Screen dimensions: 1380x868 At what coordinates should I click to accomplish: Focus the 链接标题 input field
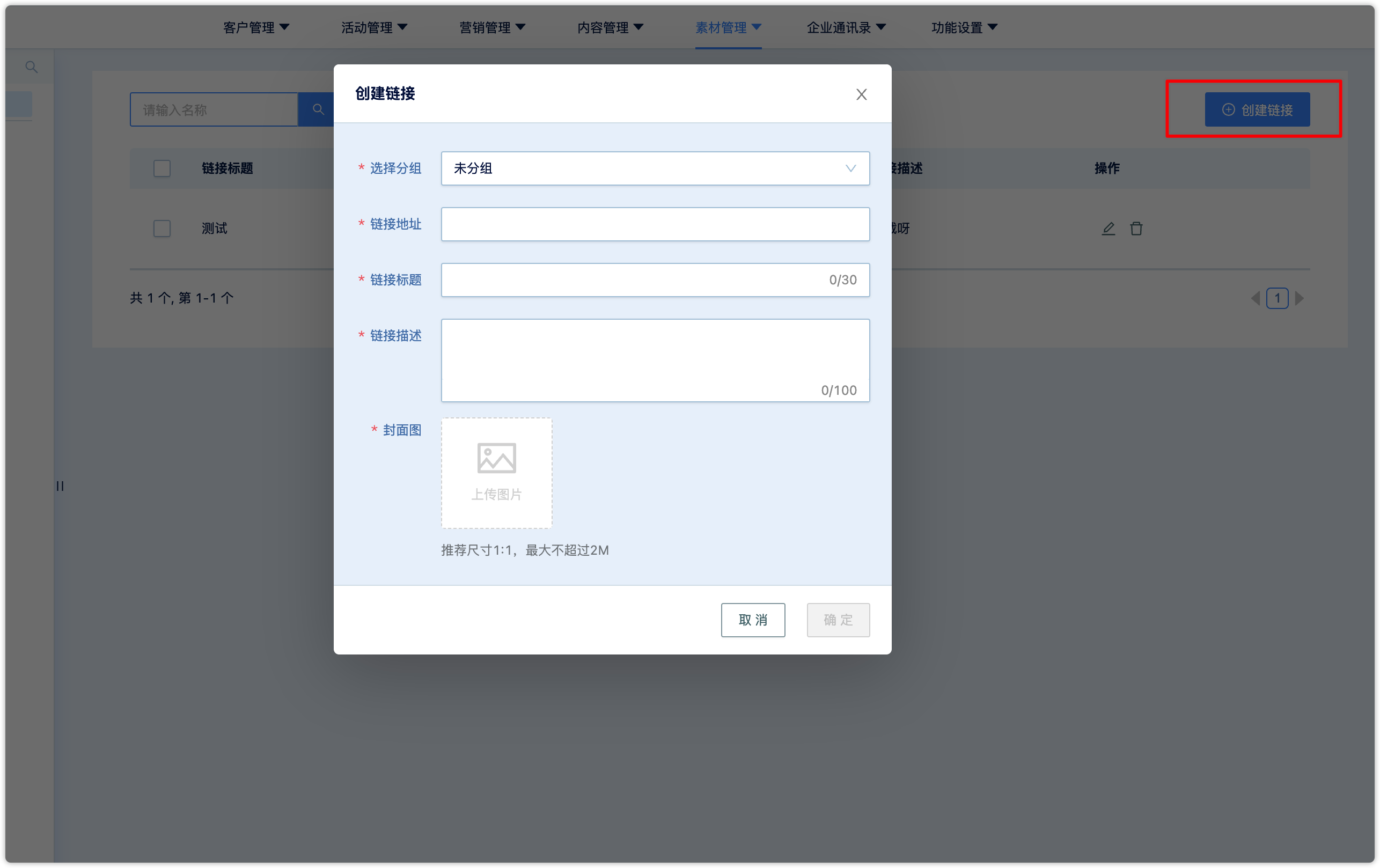[x=655, y=279]
